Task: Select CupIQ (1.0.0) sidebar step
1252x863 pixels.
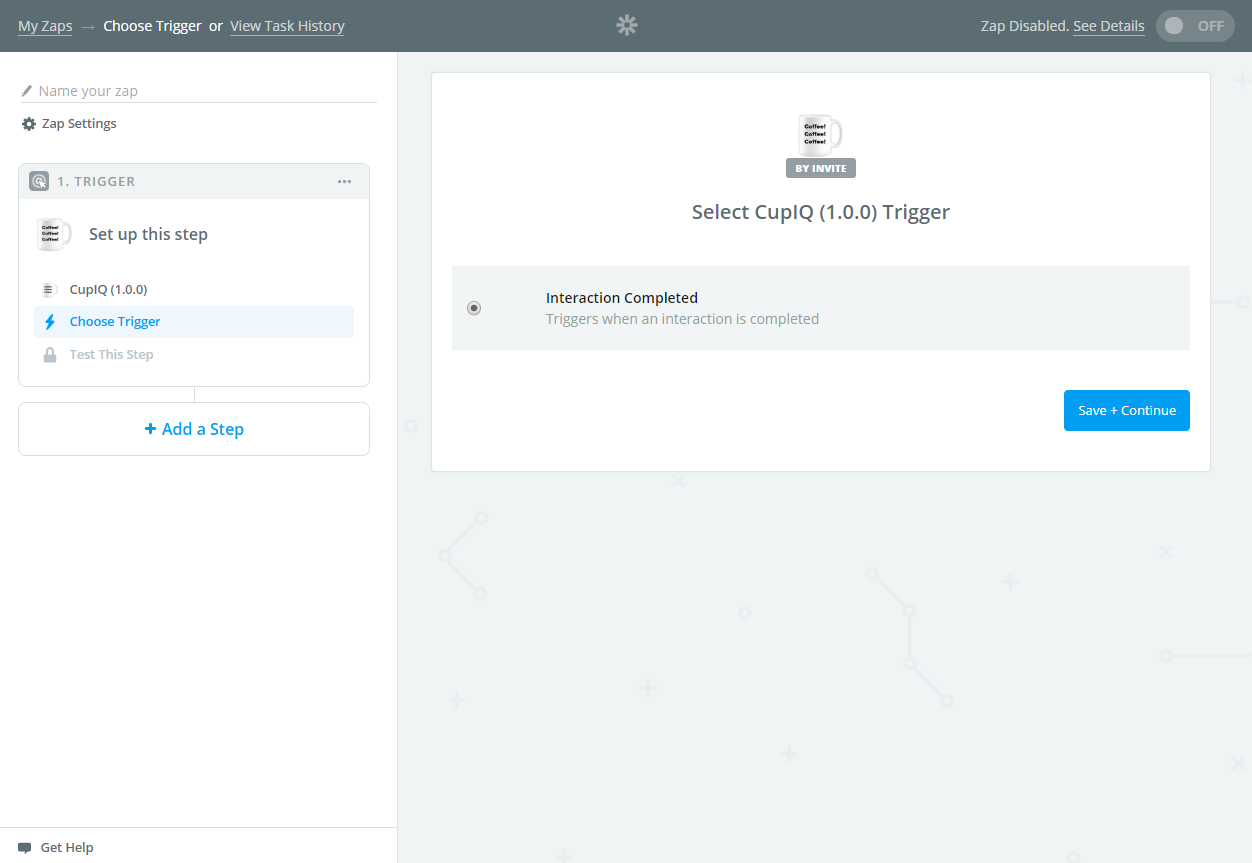Action: point(194,290)
